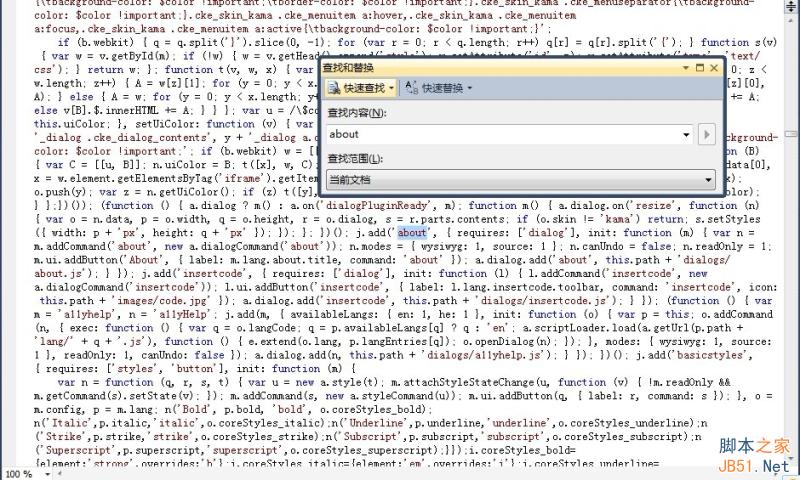The height and width of the screenshot is (480, 800).
Task: Open the expression builder arrow button
Action: click(x=707, y=135)
